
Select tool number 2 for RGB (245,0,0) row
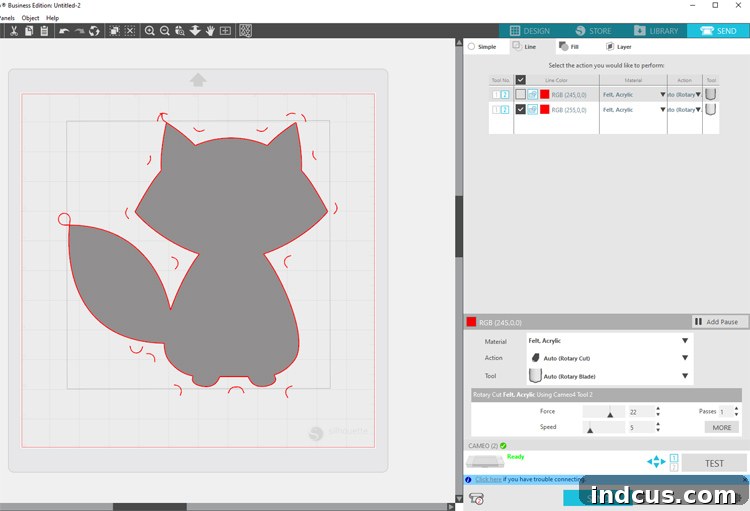tap(505, 95)
